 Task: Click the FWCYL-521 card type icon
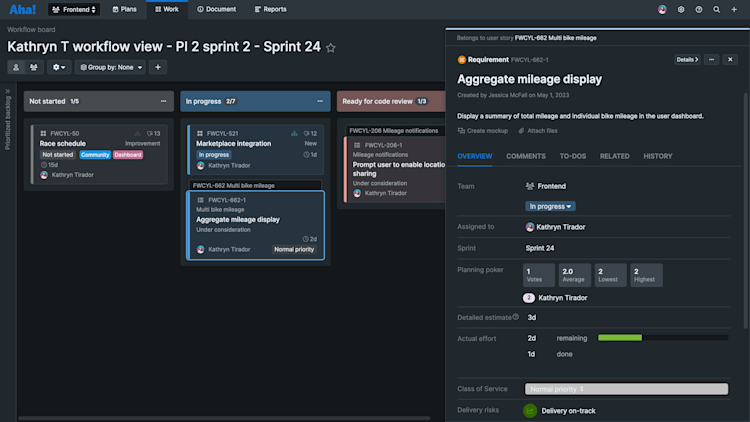(x=200, y=133)
